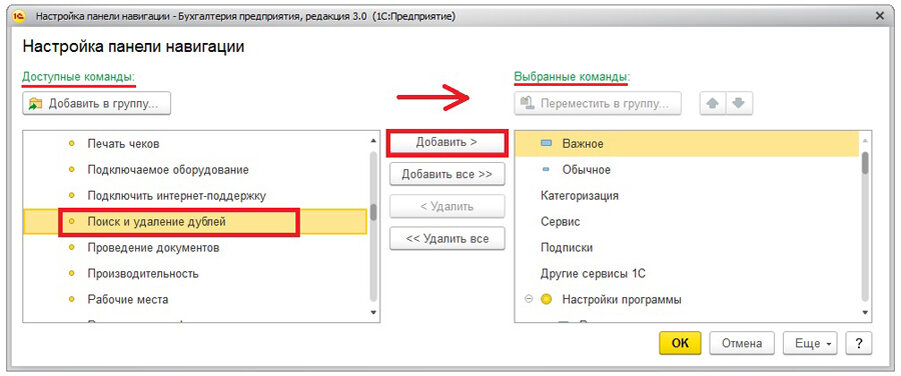Select Настройки программы group
901x376 pixels.
point(687,300)
